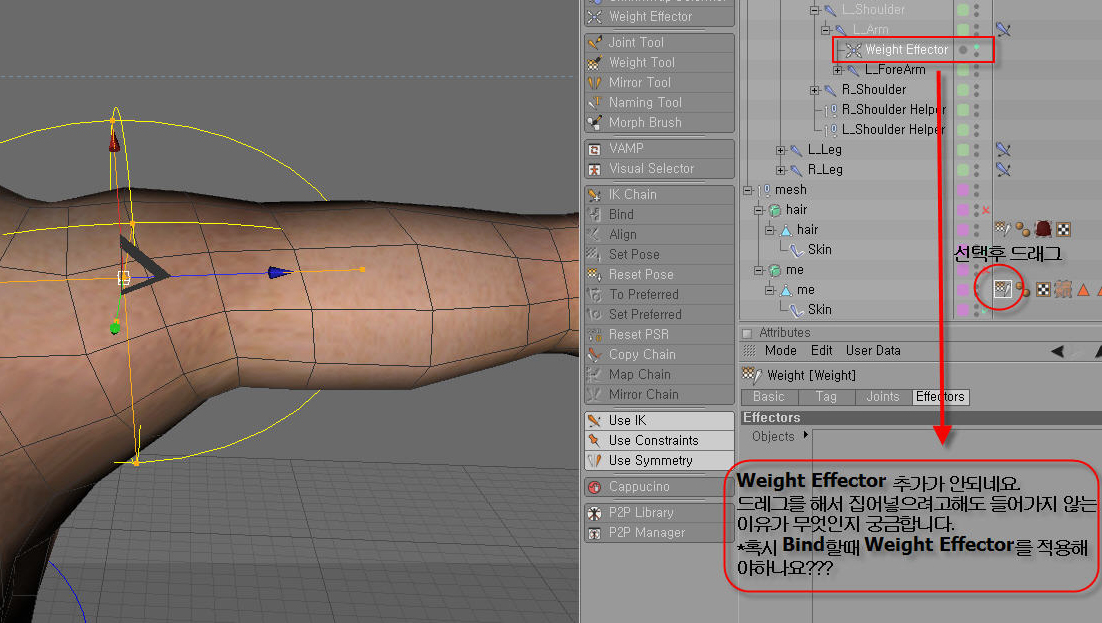Select the IK tag on L_Leg row
Image resolution: width=1102 pixels, height=623 pixels.
point(1003,149)
